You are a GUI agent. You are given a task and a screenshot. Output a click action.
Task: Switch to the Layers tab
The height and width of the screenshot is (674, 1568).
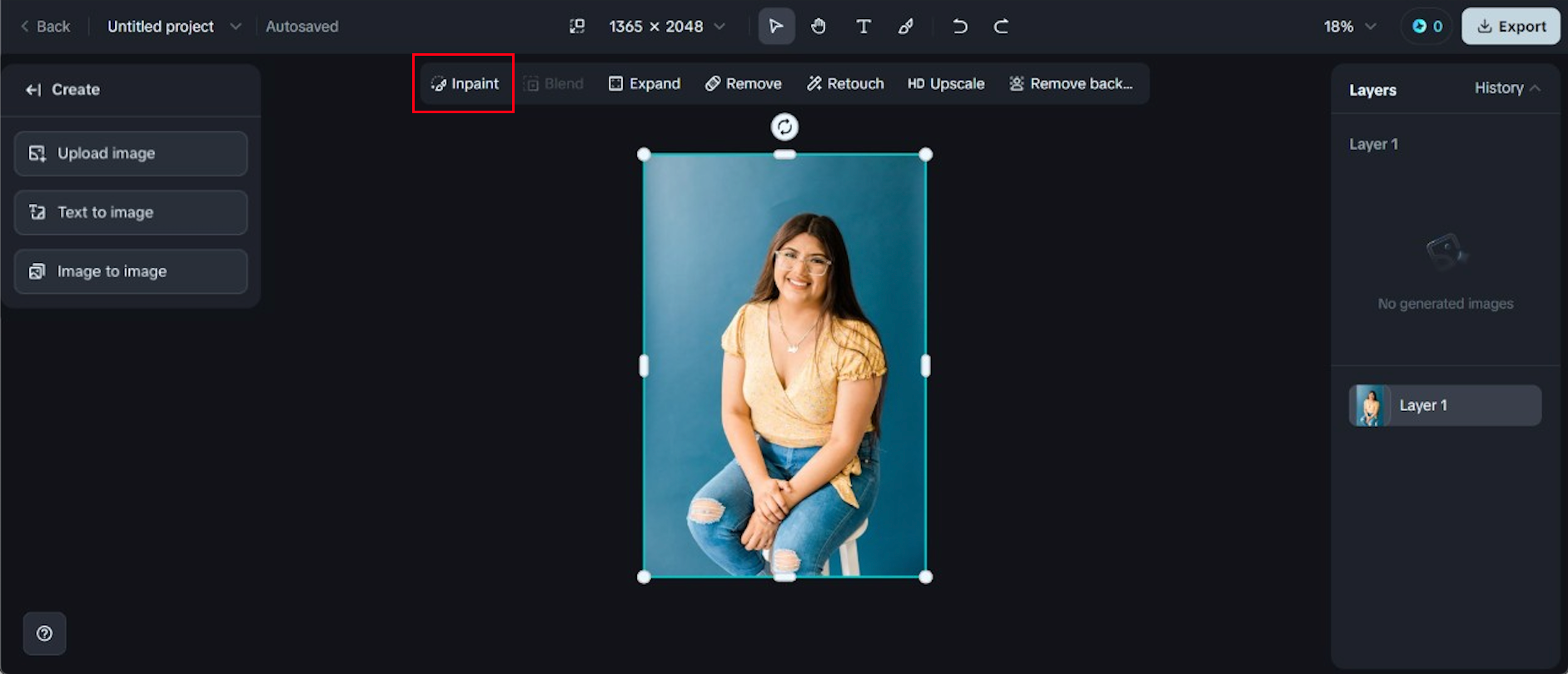(x=1372, y=90)
